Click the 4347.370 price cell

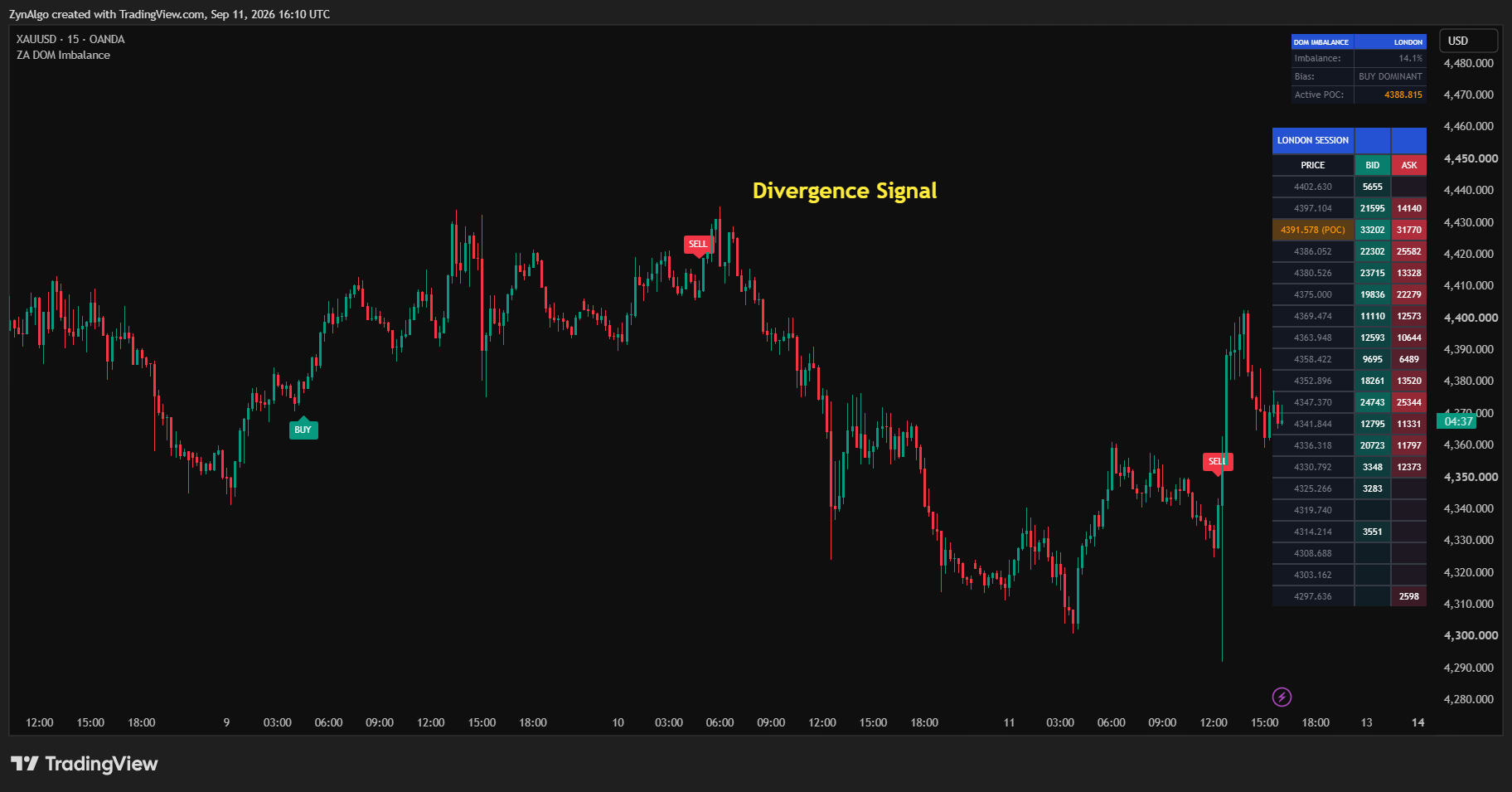1313,402
